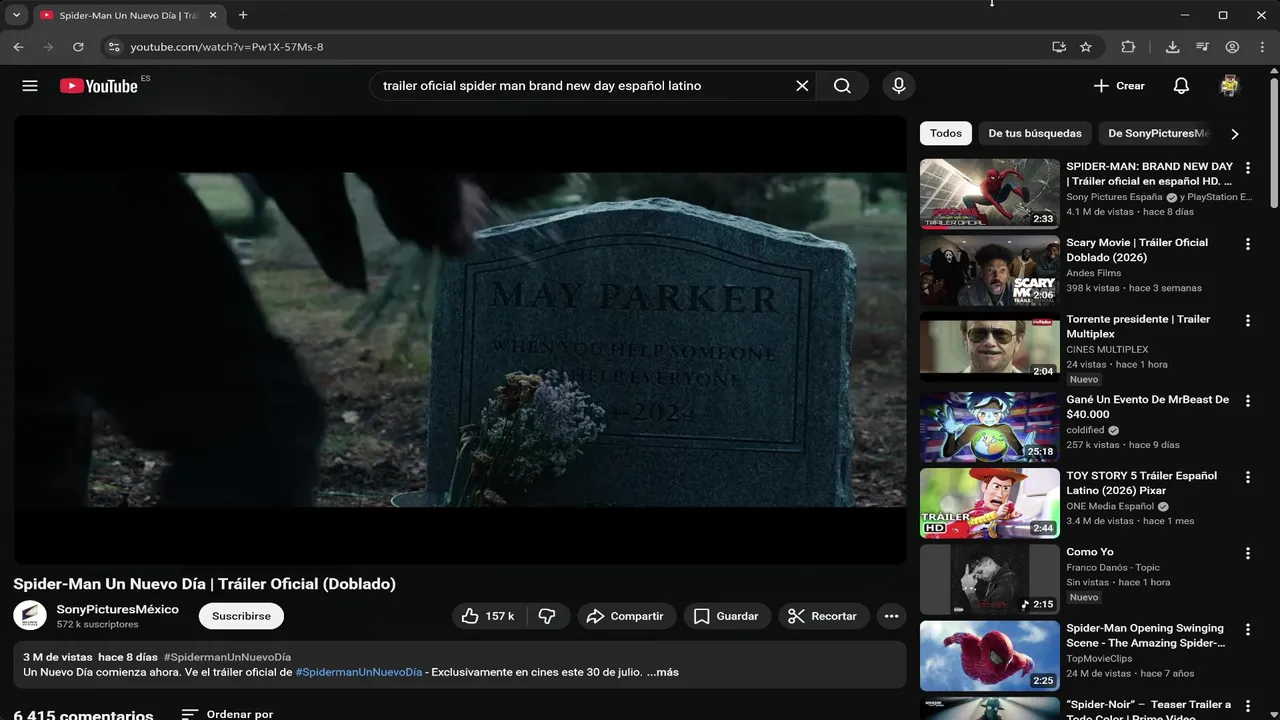
Task: Open Gané Un Evento De MrBeast thumbnail
Action: pyautogui.click(x=990, y=426)
